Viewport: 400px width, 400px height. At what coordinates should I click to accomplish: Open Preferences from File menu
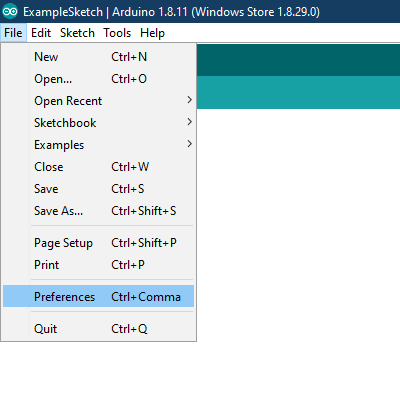coord(98,296)
